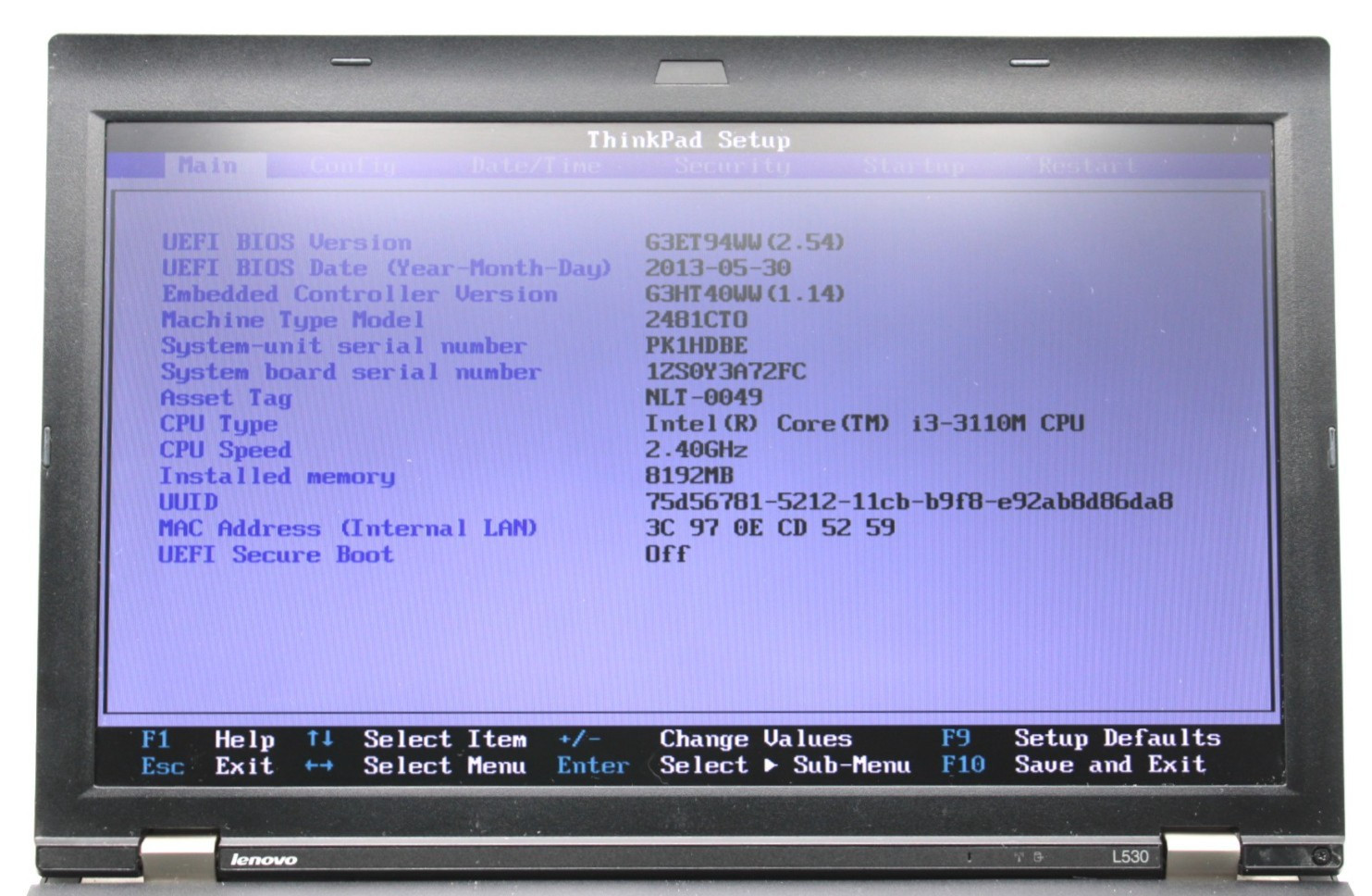The width and height of the screenshot is (1372, 896).
Task: Select MAC address 3C 97 0E CD 52 59
Action: click(770, 528)
